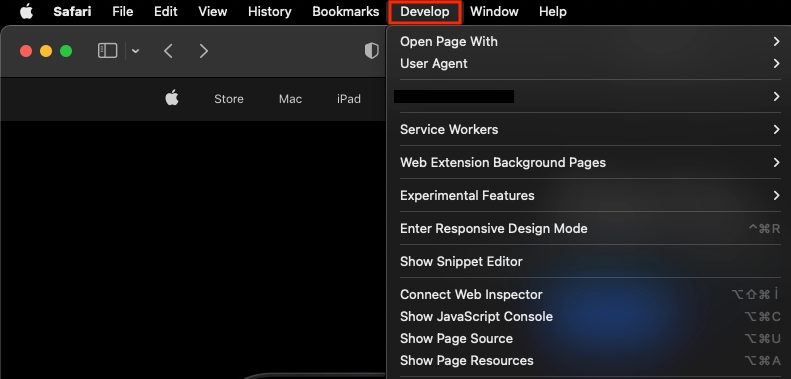Maximize Safari window with green button
This screenshot has width=791, height=379.
(x=66, y=51)
